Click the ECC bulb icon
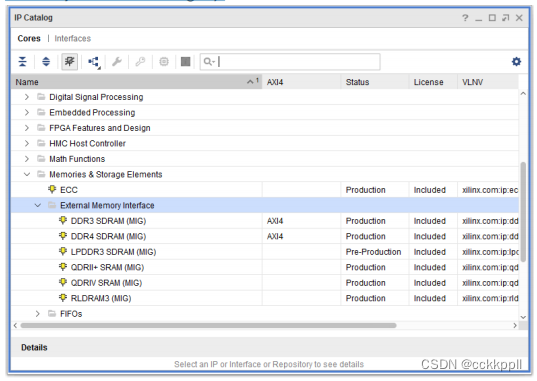Viewport: 537px width, 381px height. point(52,189)
